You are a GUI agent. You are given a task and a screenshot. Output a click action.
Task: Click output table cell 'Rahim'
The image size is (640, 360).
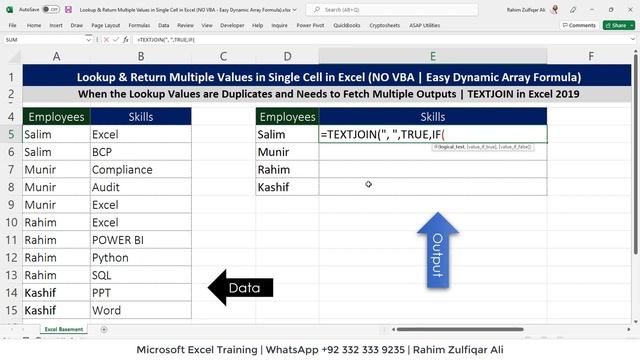point(287,169)
